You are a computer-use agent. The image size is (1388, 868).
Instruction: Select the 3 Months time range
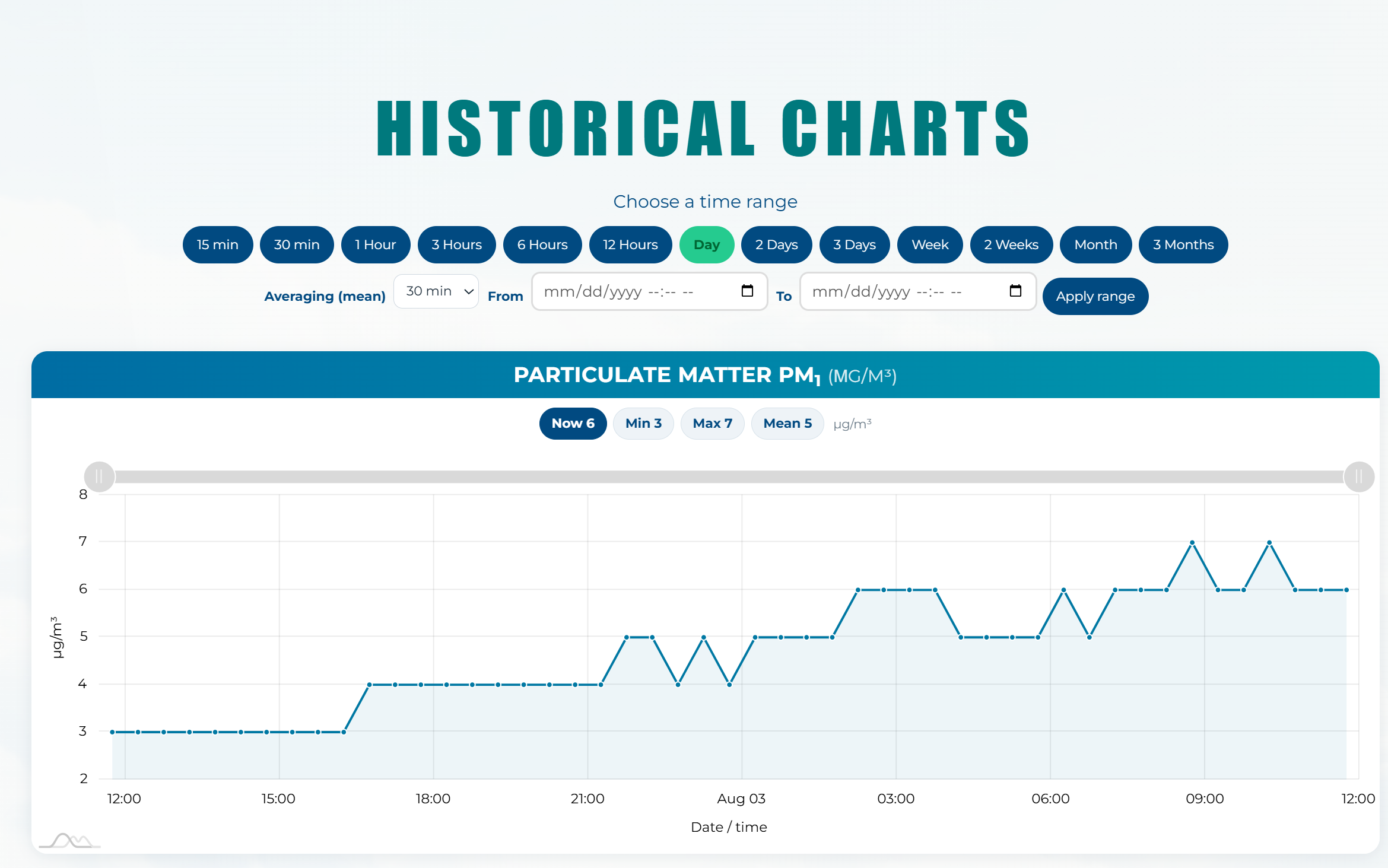pos(1183,244)
